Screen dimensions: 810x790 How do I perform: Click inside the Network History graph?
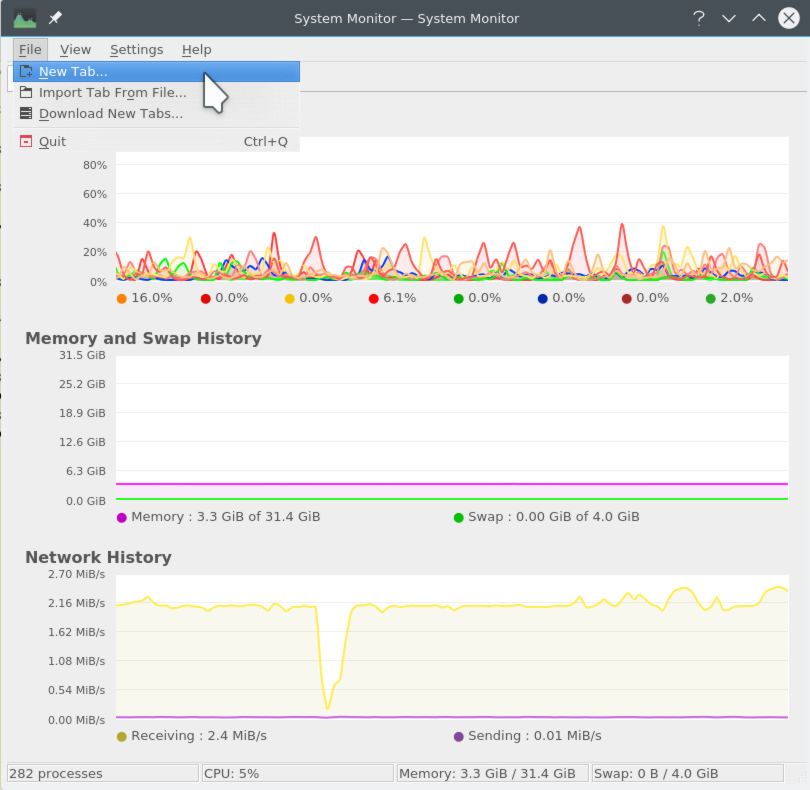point(452,647)
